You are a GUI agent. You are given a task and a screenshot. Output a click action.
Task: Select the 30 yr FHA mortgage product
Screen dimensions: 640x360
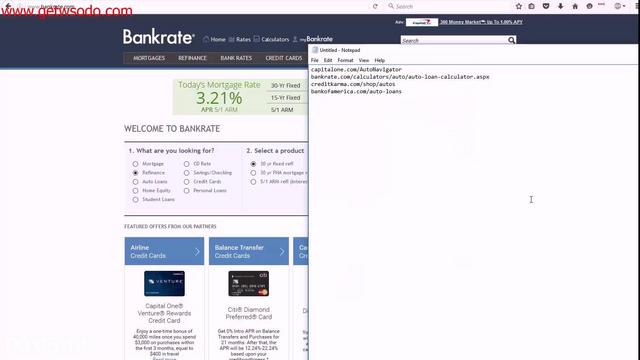(253, 173)
